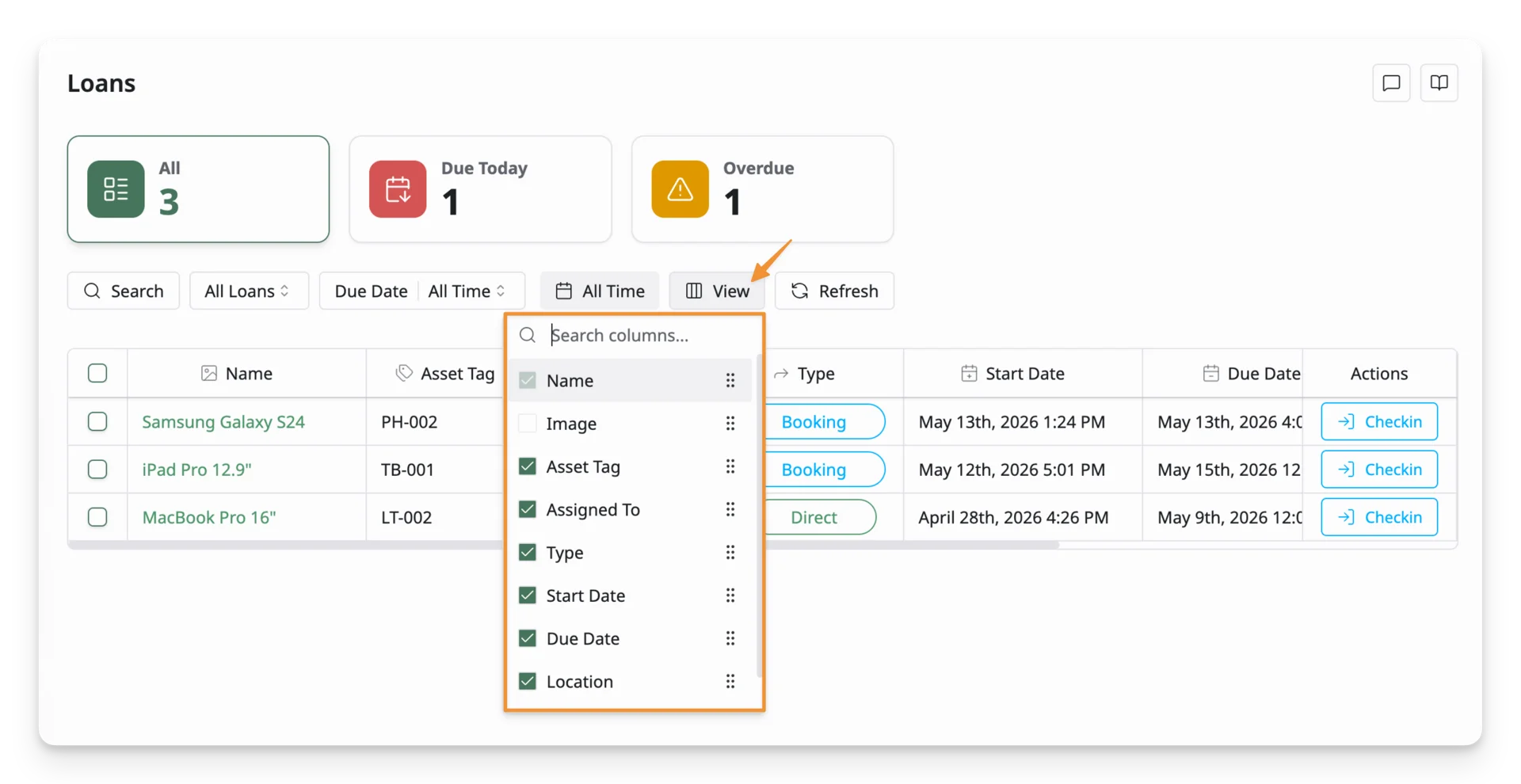Screen dimensions: 1521x784
Task: Open the All Time calendar range picker
Action: pos(600,291)
